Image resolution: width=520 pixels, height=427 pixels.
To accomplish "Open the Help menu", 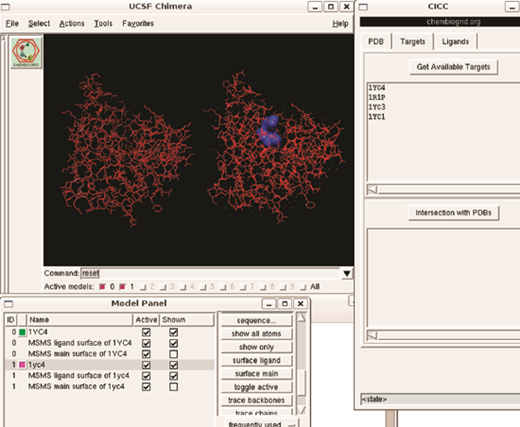I will (340, 24).
